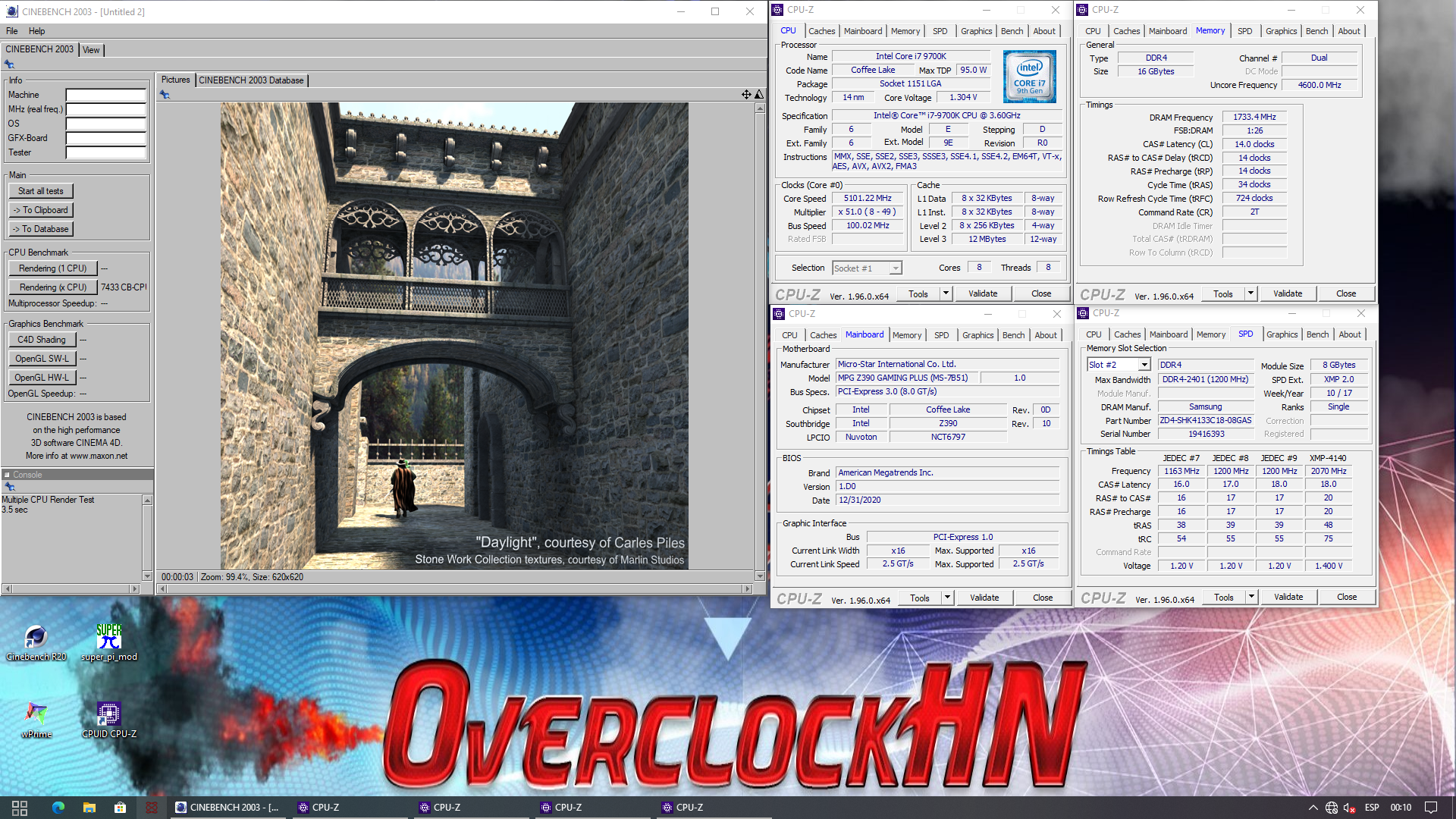Switch to CINEBENCH 2003 taskbar window
Image resolution: width=1456 pixels, height=819 pixels.
(x=228, y=808)
